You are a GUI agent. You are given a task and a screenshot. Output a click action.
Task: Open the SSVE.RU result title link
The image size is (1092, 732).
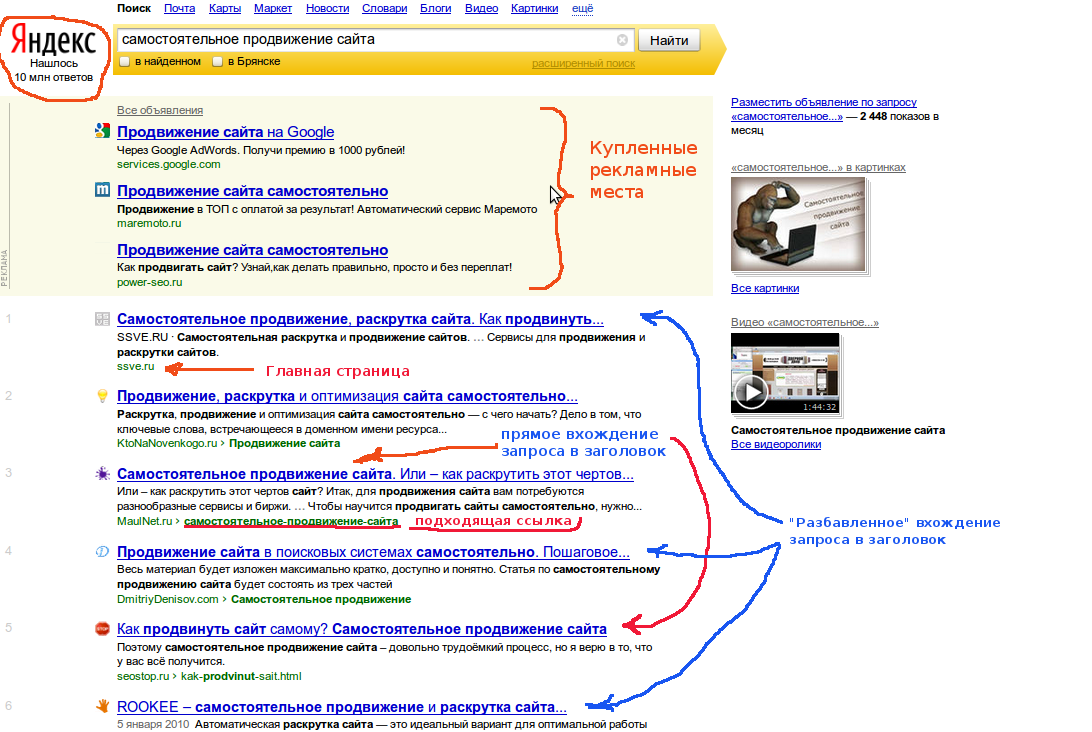(x=360, y=319)
